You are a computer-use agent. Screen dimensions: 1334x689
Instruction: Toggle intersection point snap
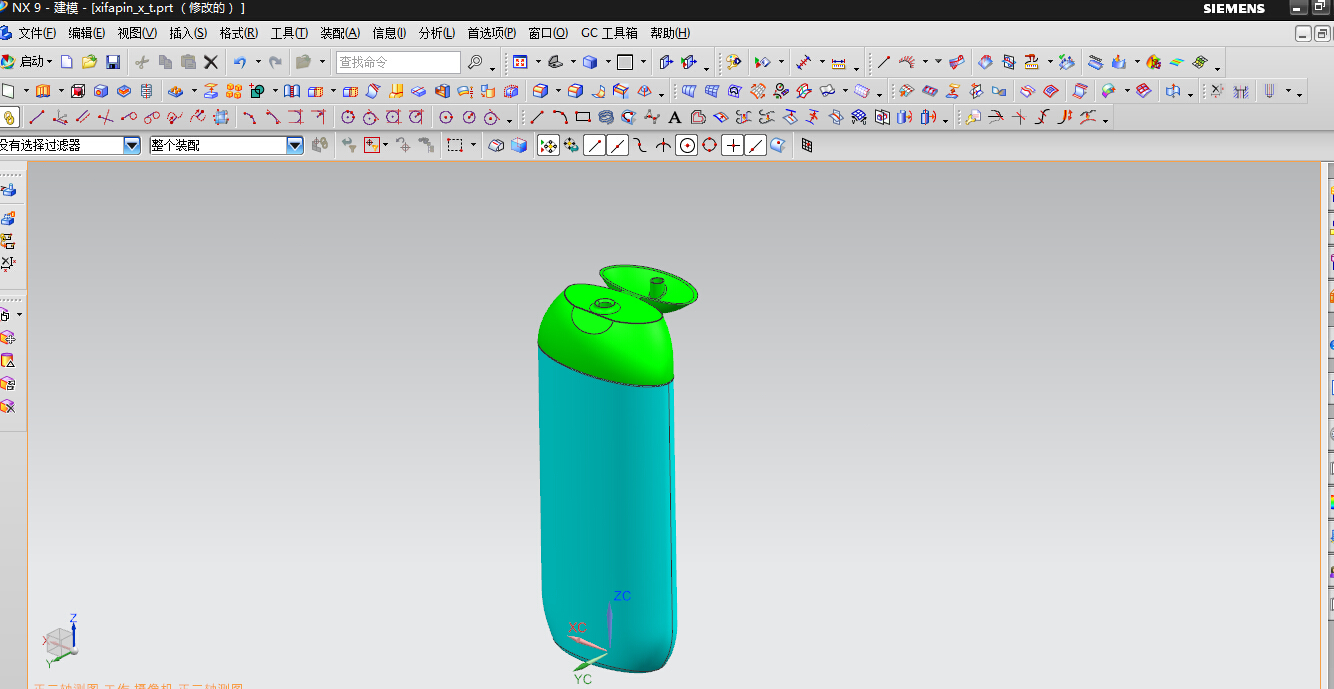(x=663, y=145)
